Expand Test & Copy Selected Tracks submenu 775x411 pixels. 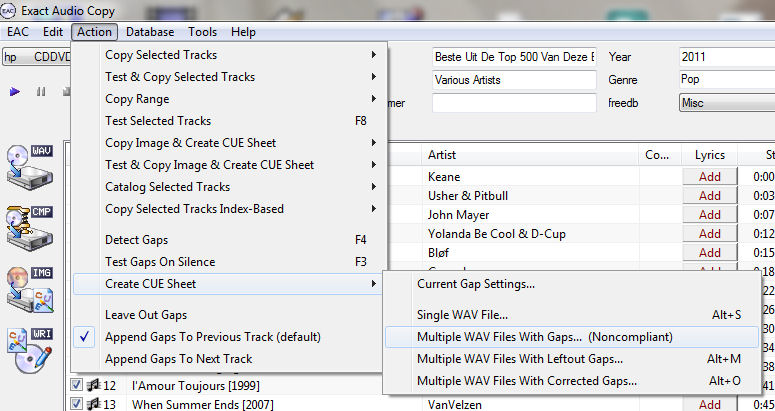227,77
